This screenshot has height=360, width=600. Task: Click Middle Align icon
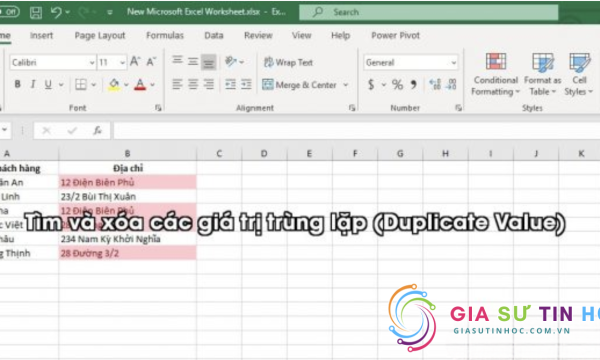pos(193,61)
